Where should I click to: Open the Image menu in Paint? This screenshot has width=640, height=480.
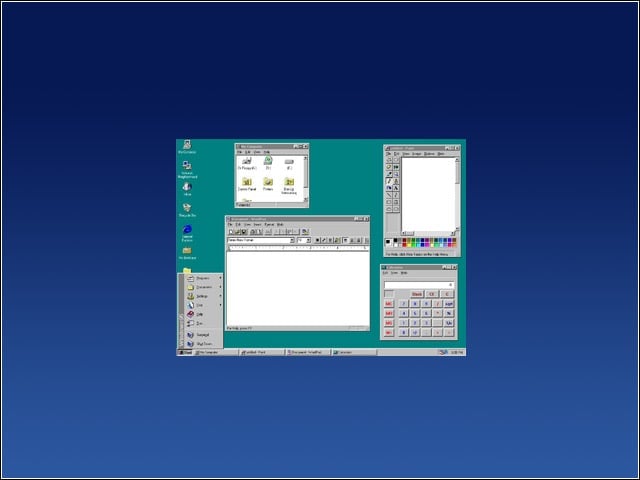coord(416,154)
